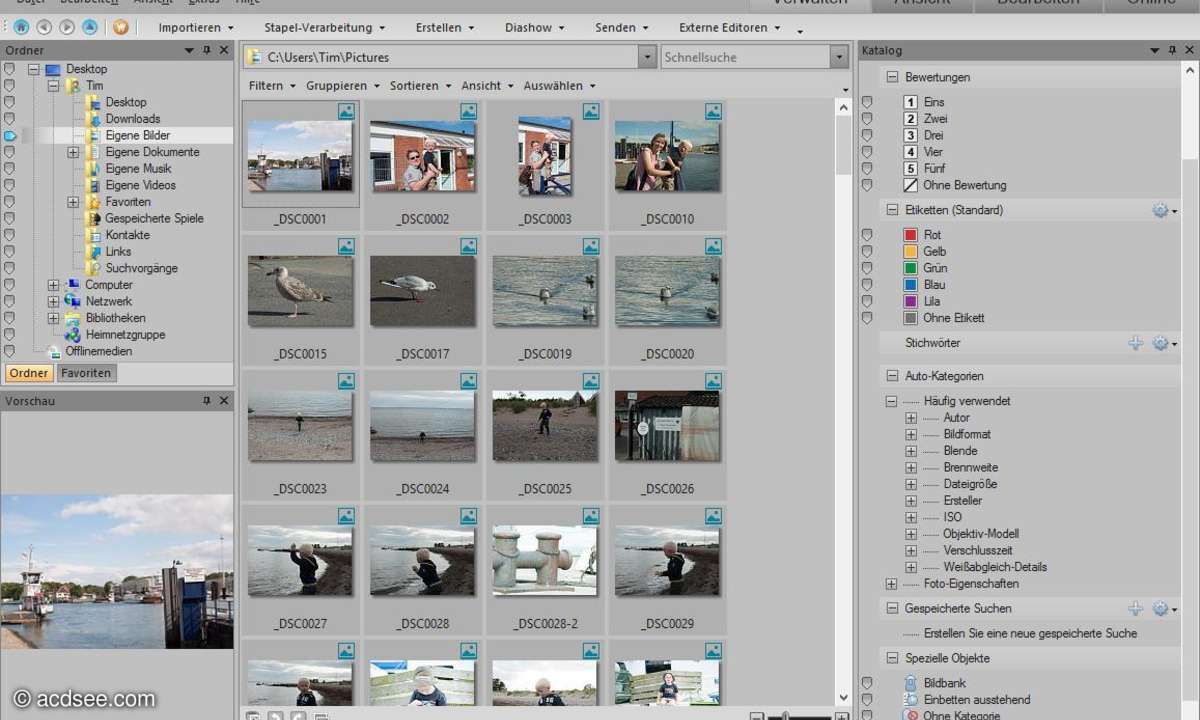Open the Schnellsuche dropdown arrow
This screenshot has height=720, width=1200.
point(839,58)
